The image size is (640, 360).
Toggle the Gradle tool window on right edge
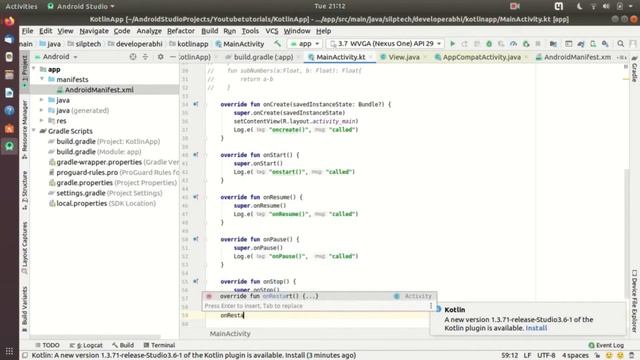pyautogui.click(x=634, y=69)
